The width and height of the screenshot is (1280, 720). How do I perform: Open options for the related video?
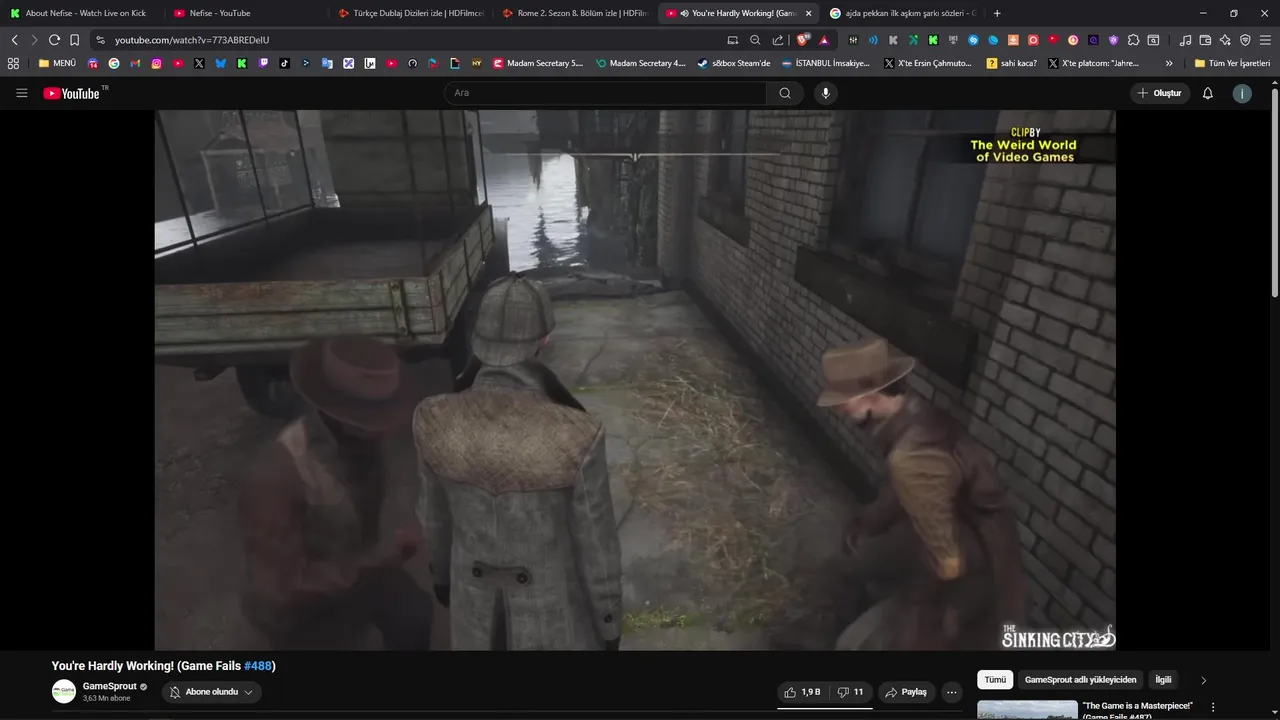[x=1213, y=707]
